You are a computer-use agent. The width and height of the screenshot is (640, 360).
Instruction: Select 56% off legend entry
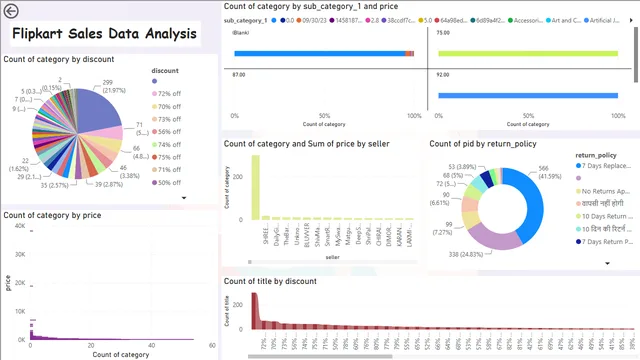click(167, 131)
